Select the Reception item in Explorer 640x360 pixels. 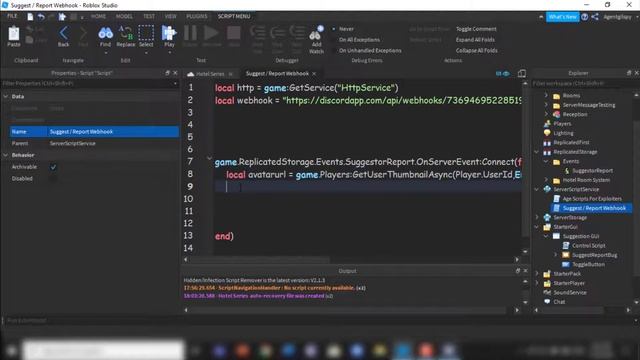click(575, 114)
